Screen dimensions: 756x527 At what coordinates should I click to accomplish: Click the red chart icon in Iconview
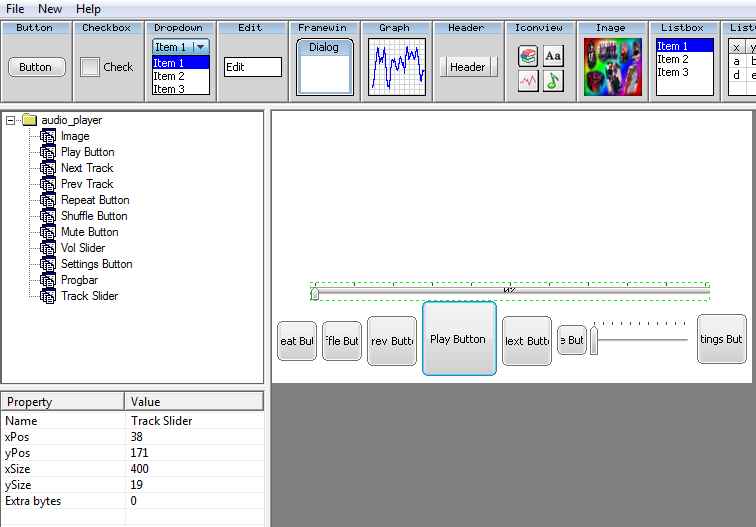pyautogui.click(x=528, y=82)
